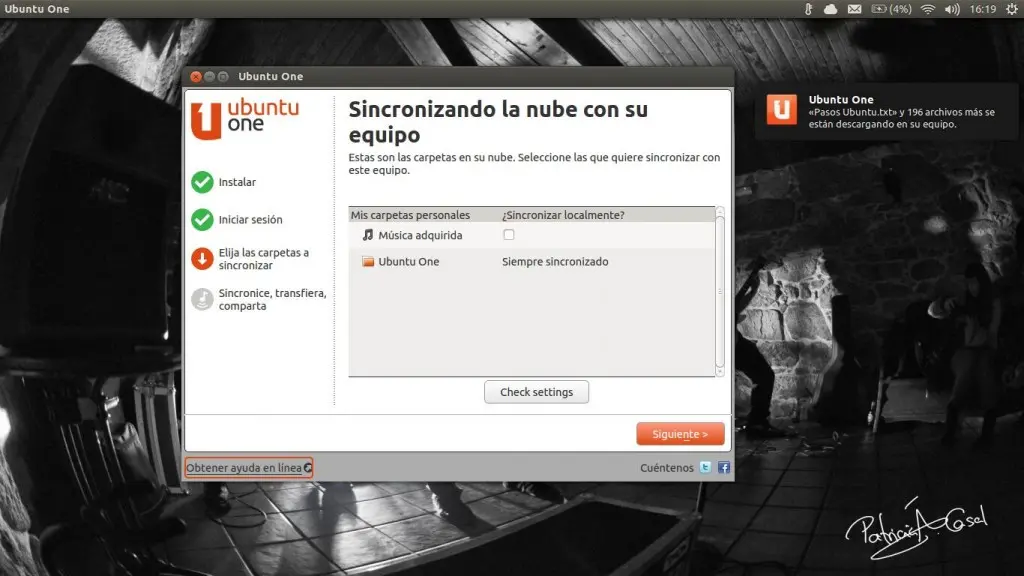Click the Instalar step label

click(237, 182)
